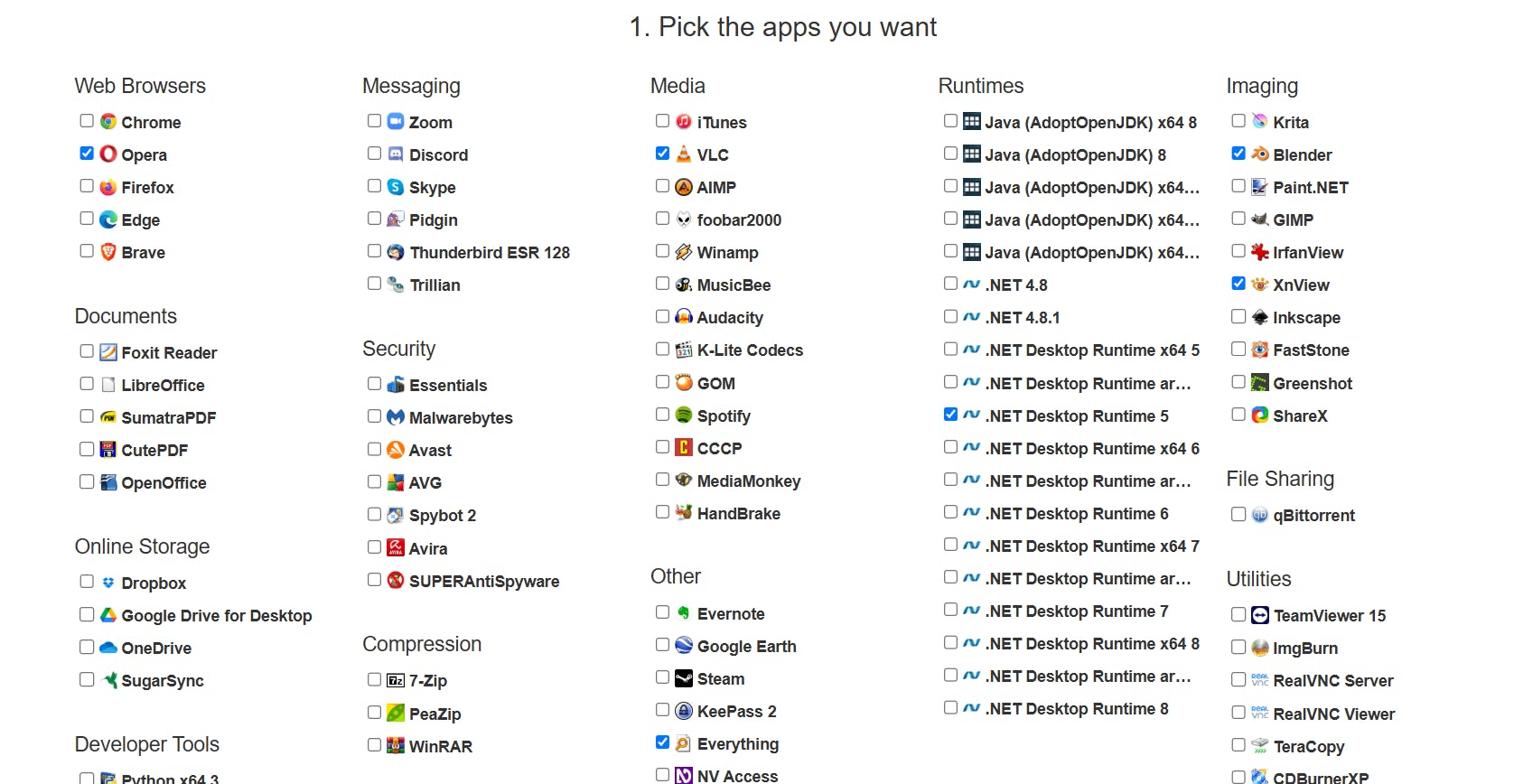The width and height of the screenshot is (1514, 784).
Task: Select the Audacity headphones icon
Action: click(684, 317)
